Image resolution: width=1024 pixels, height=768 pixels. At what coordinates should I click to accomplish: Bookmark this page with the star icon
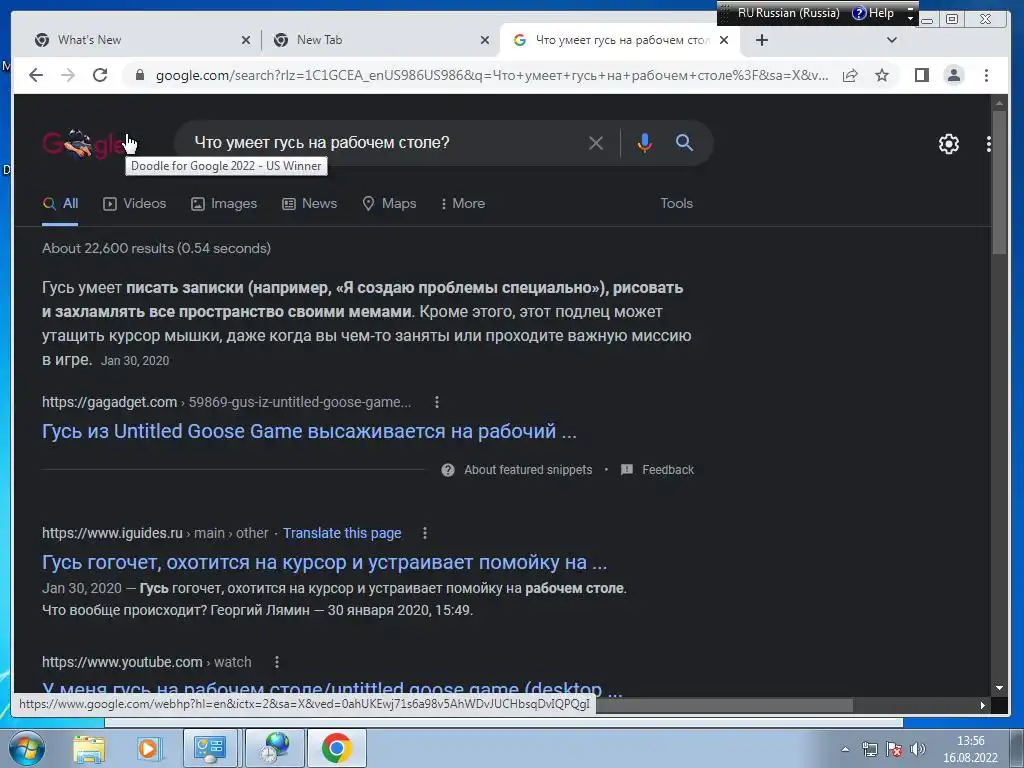coord(882,75)
